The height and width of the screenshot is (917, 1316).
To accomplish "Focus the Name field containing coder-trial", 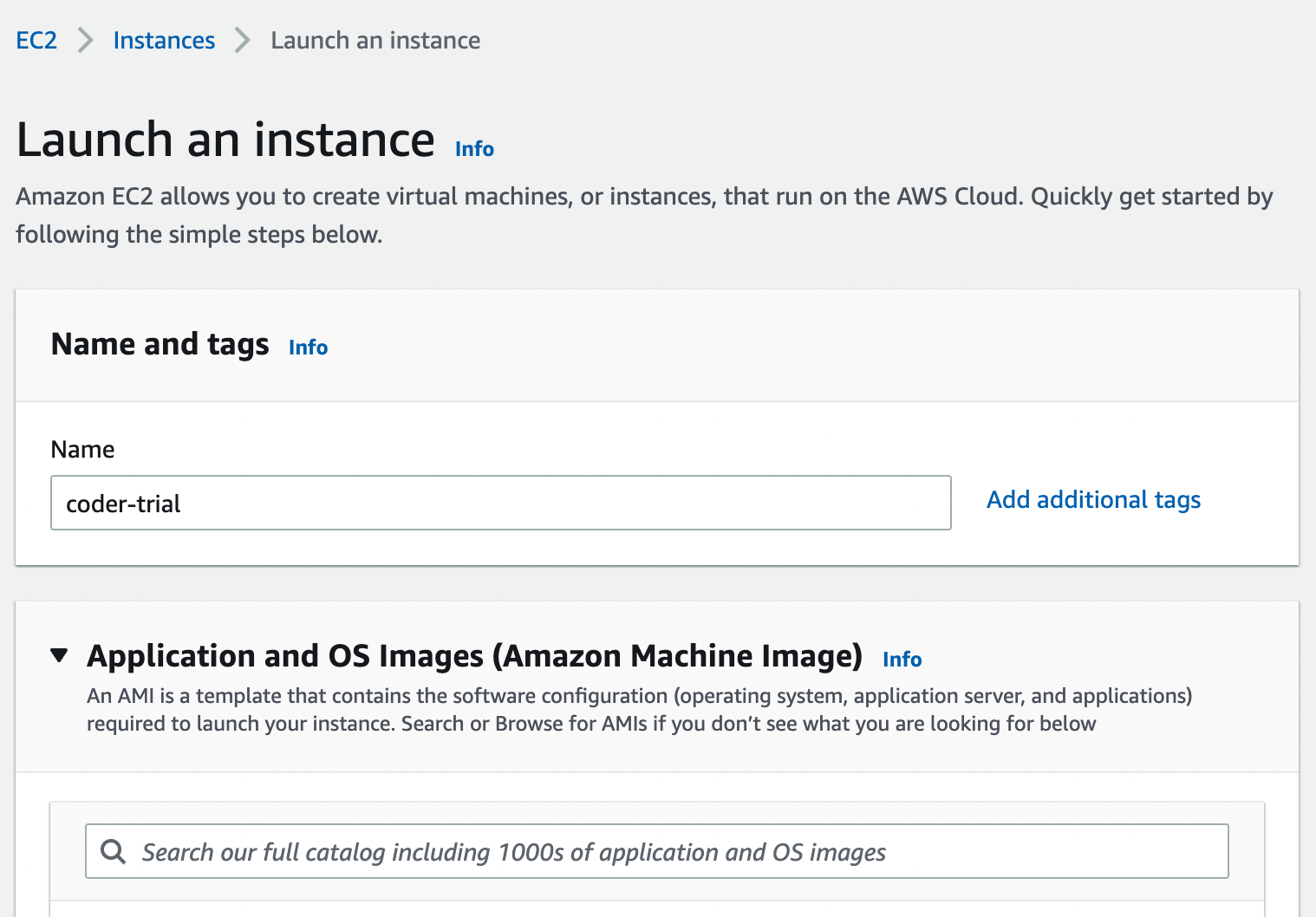I will coord(500,503).
